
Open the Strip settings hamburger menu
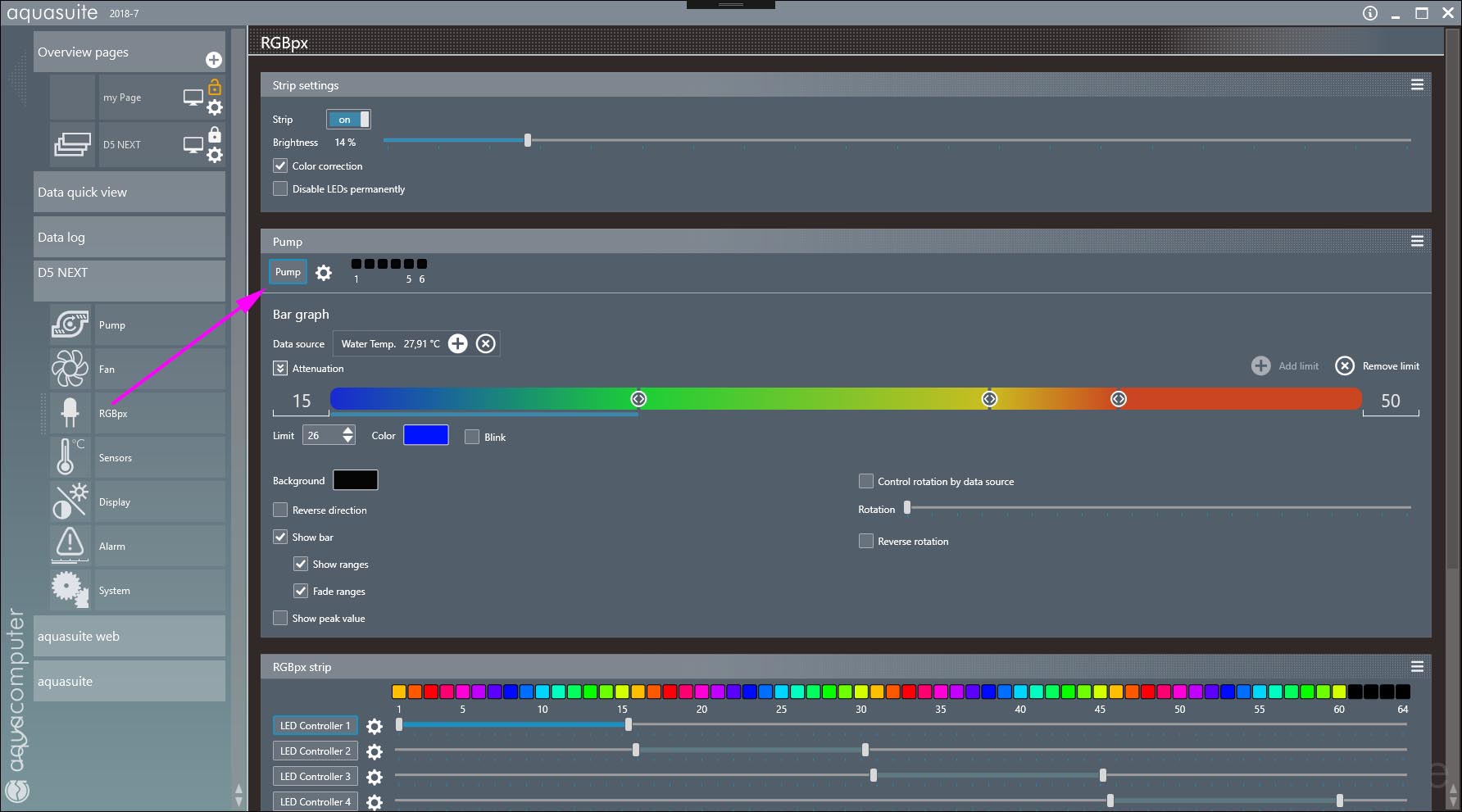[1417, 85]
